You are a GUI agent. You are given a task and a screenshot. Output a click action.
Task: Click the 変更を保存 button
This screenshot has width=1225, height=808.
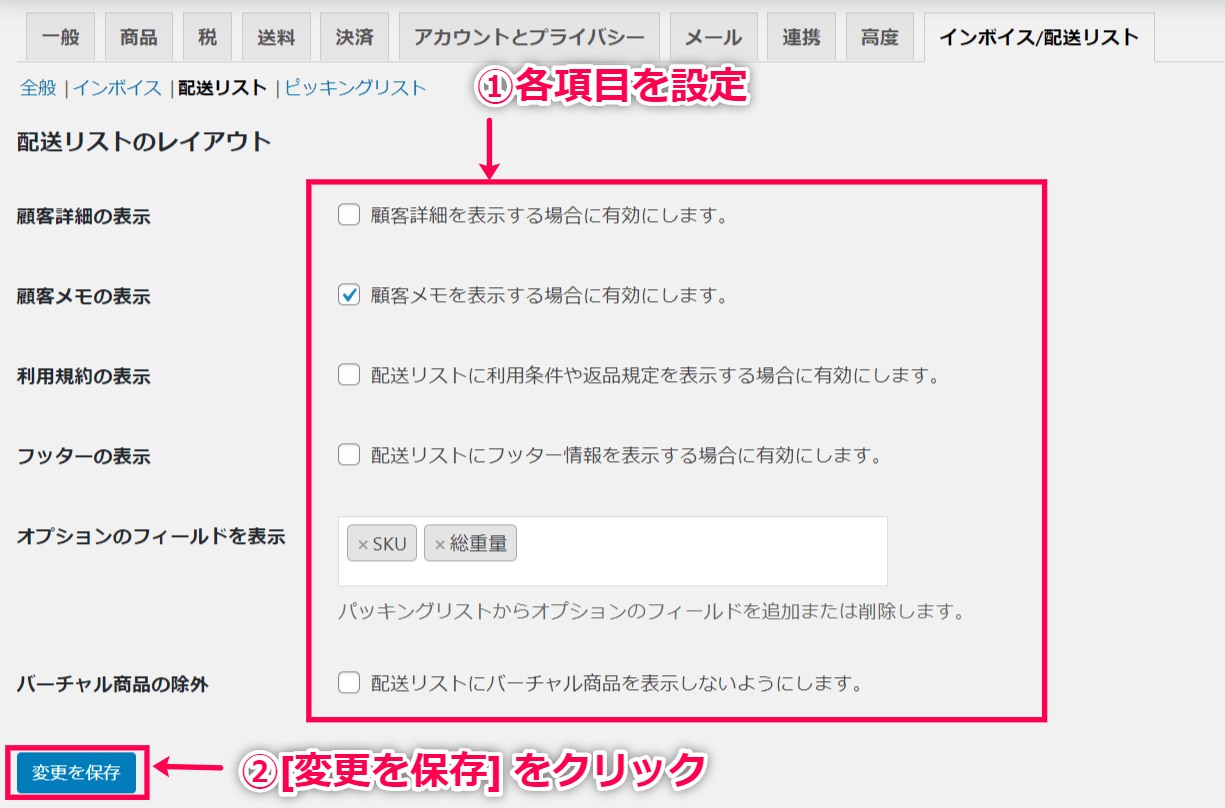click(76, 772)
